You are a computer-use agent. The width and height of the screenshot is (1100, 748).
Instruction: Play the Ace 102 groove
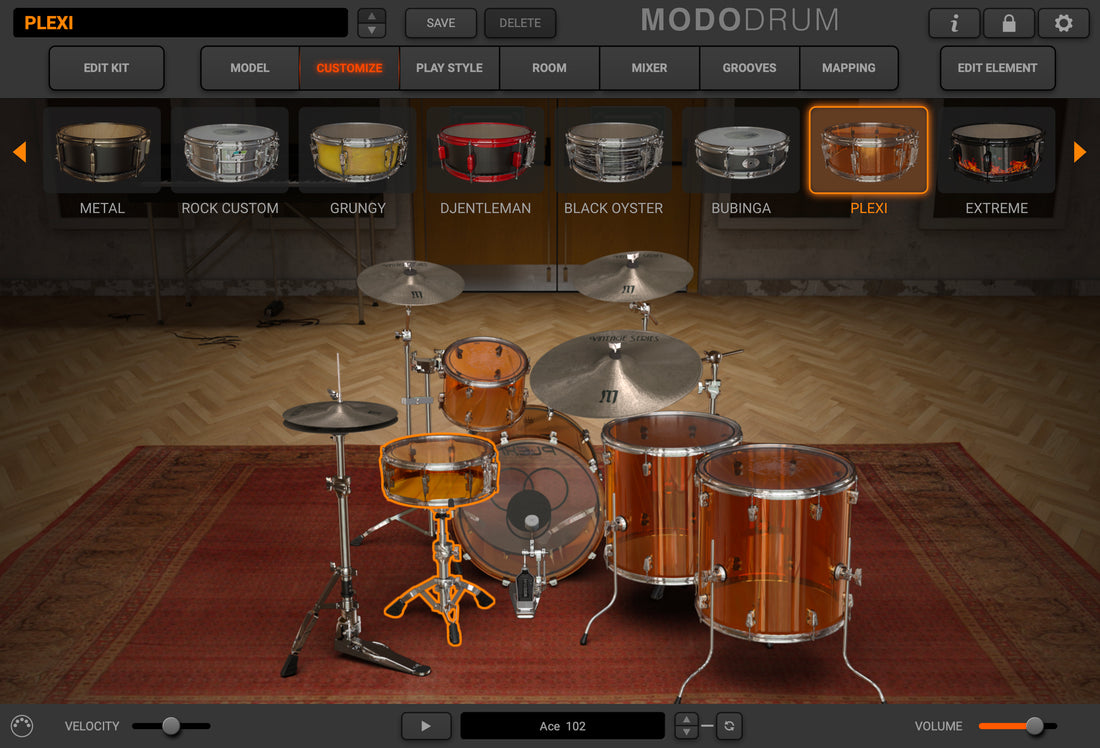click(426, 726)
